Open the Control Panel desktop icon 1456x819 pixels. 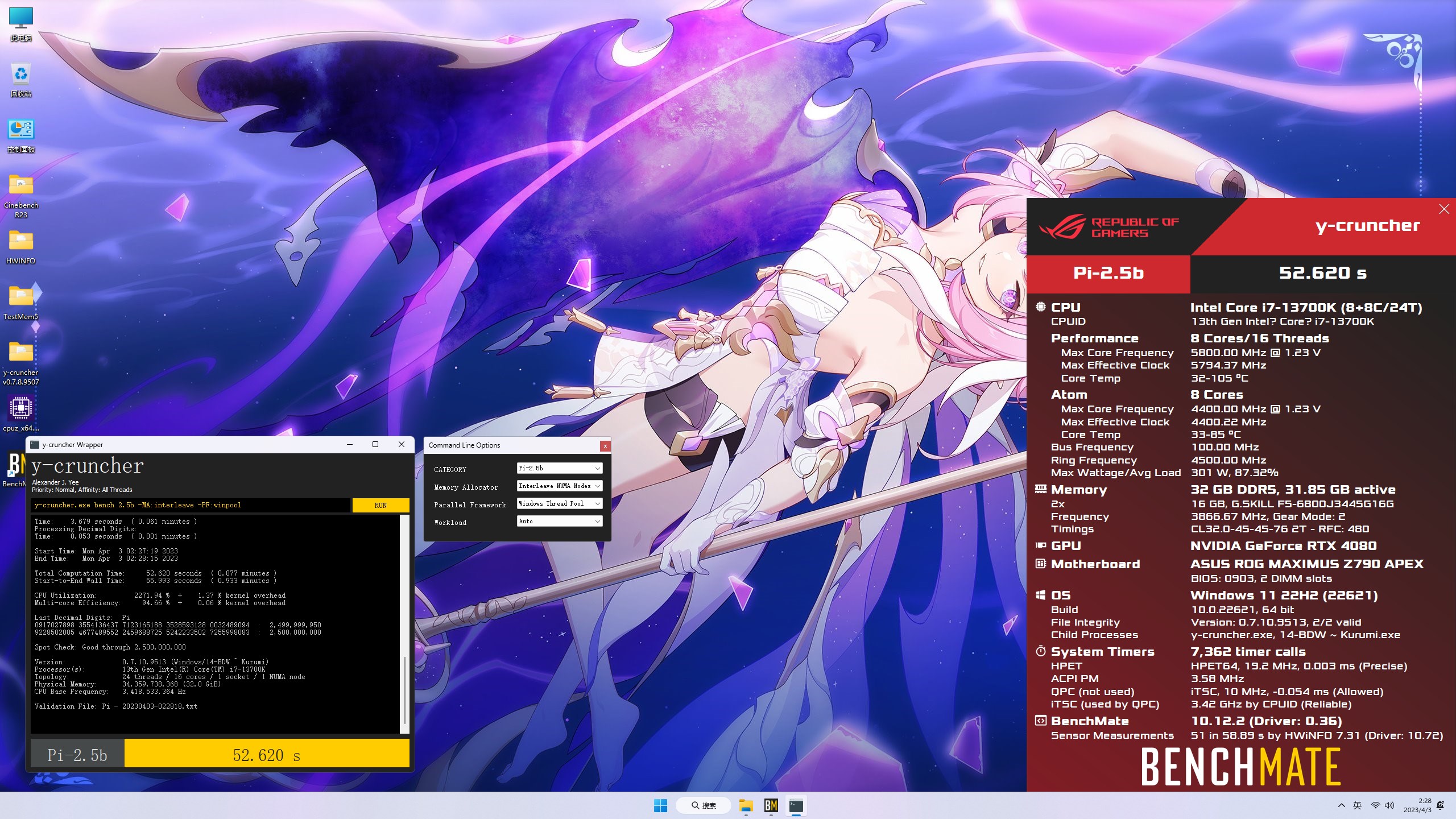click(x=21, y=136)
